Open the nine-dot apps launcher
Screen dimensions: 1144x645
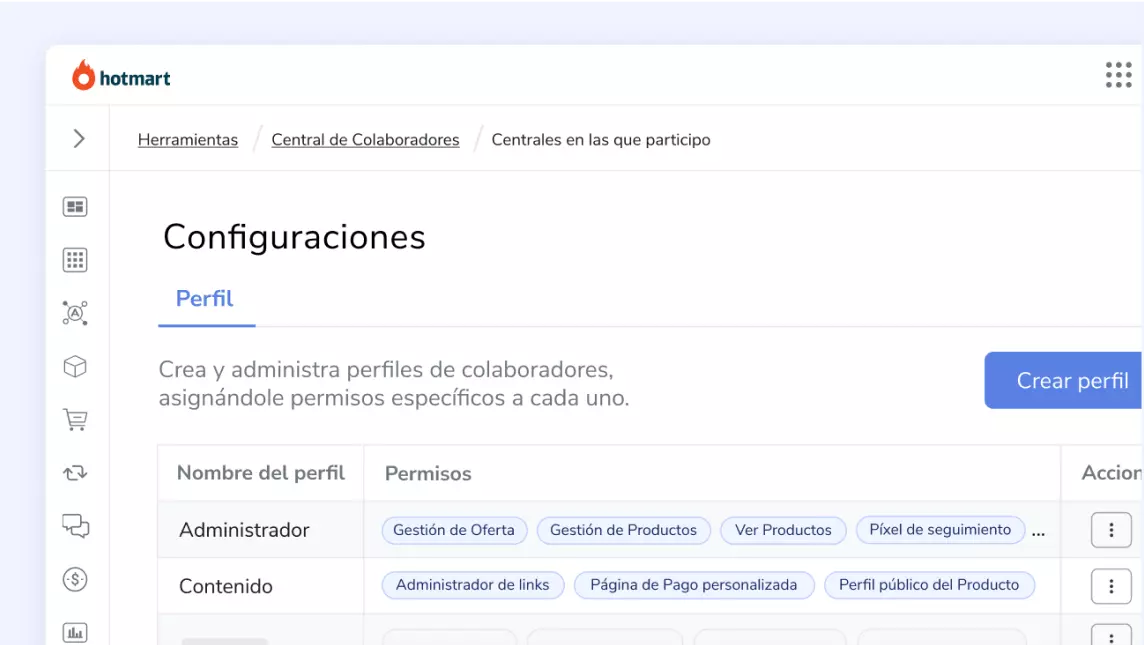(x=1118, y=75)
